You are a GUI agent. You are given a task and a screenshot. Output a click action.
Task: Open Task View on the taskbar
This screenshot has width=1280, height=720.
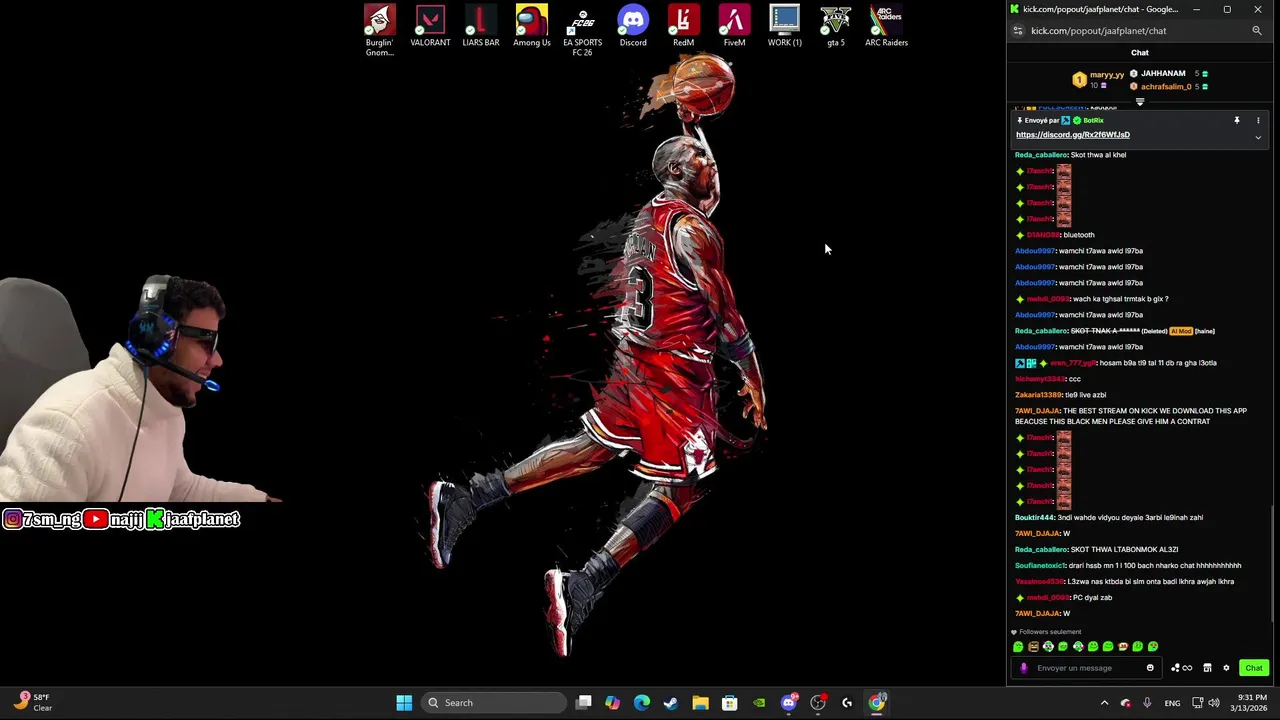[x=584, y=703]
